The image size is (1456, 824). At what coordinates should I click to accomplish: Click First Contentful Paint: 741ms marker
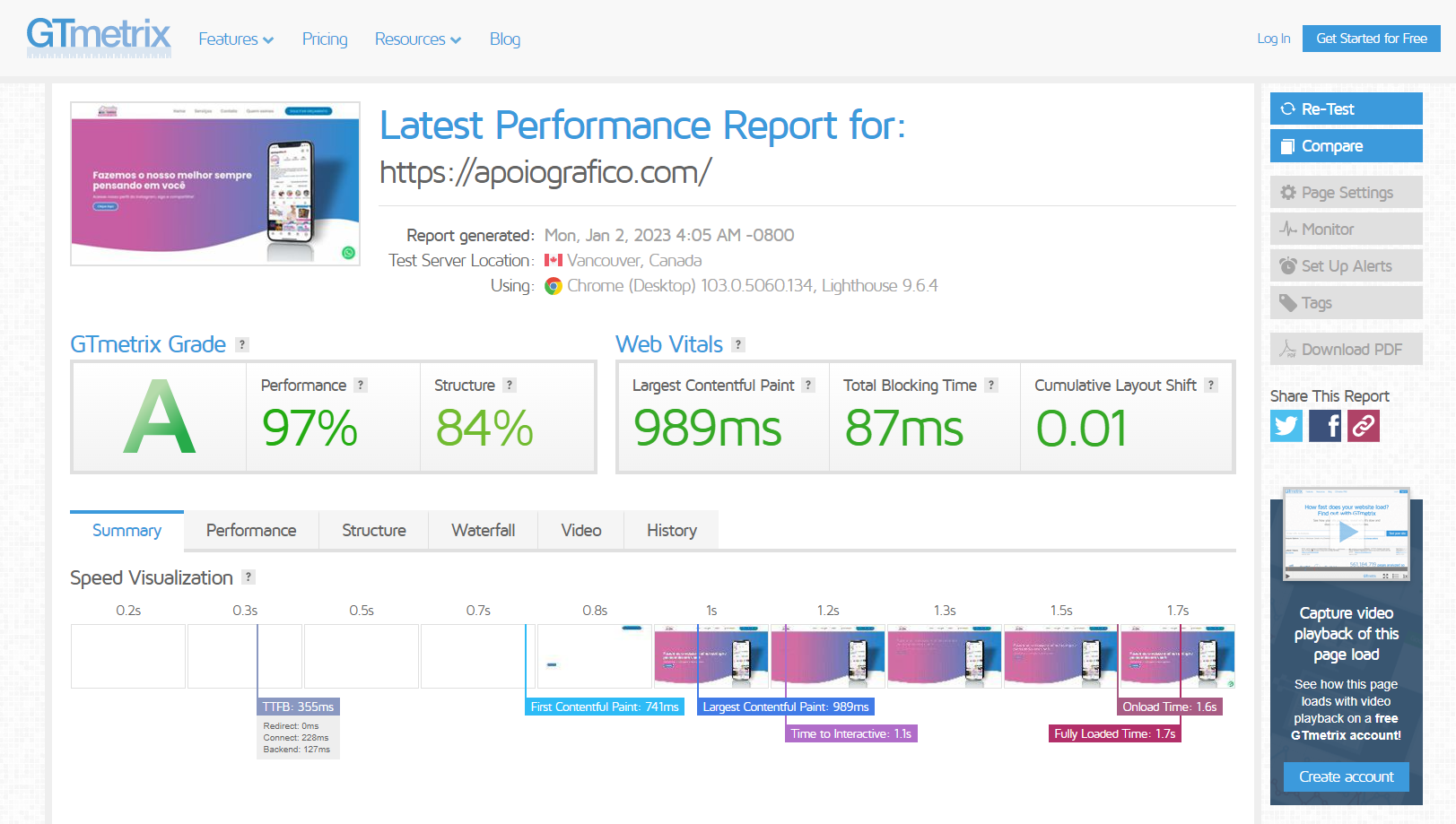pos(605,707)
